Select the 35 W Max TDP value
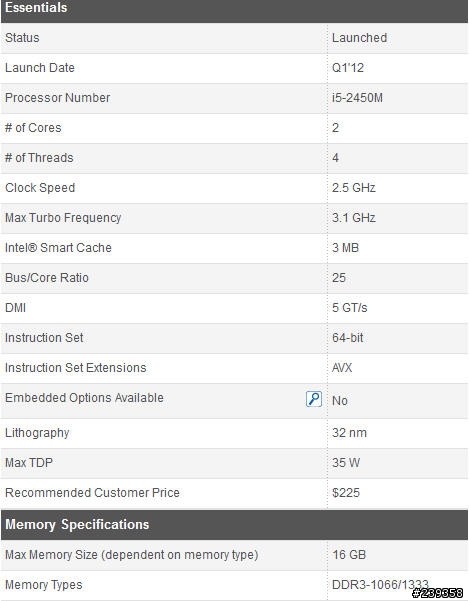 tap(346, 463)
